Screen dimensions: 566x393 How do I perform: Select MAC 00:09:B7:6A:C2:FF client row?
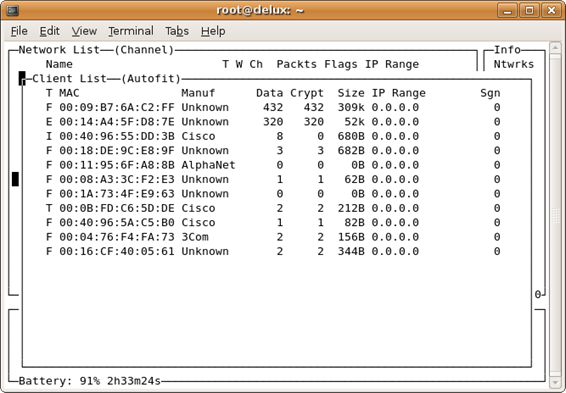pyautogui.click(x=273, y=108)
